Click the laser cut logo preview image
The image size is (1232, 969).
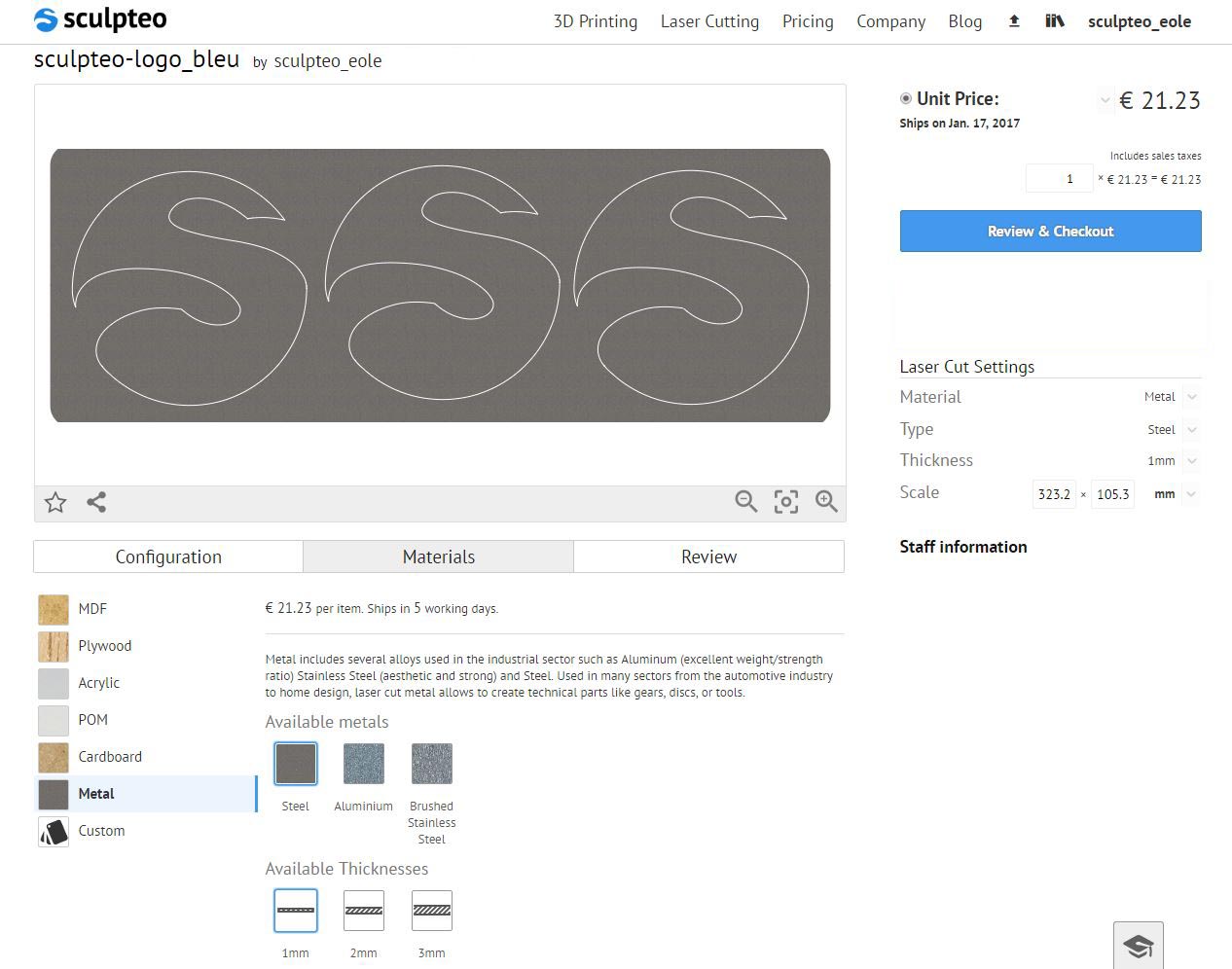click(x=440, y=285)
